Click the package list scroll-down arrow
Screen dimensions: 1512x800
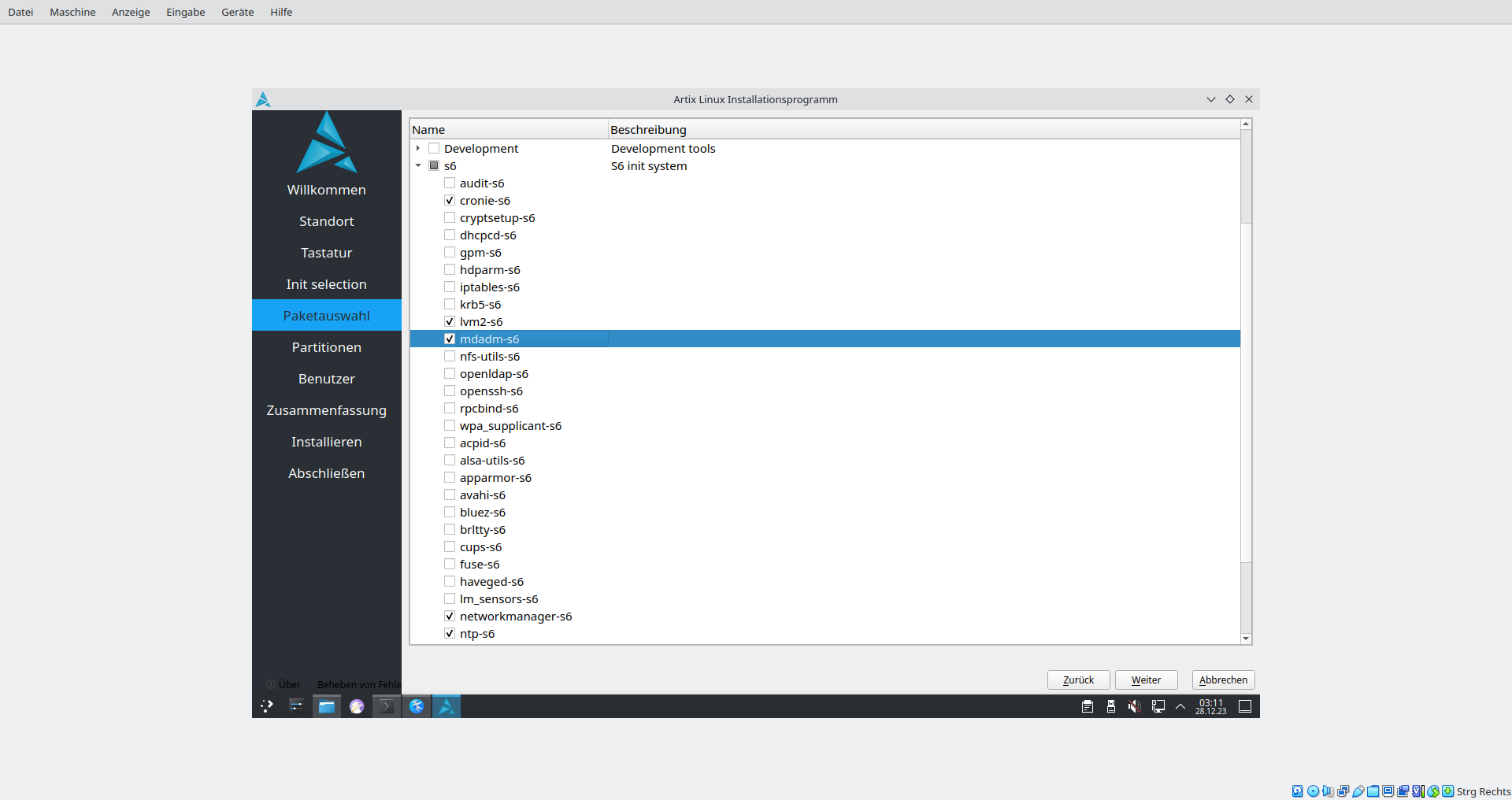[1246, 639]
